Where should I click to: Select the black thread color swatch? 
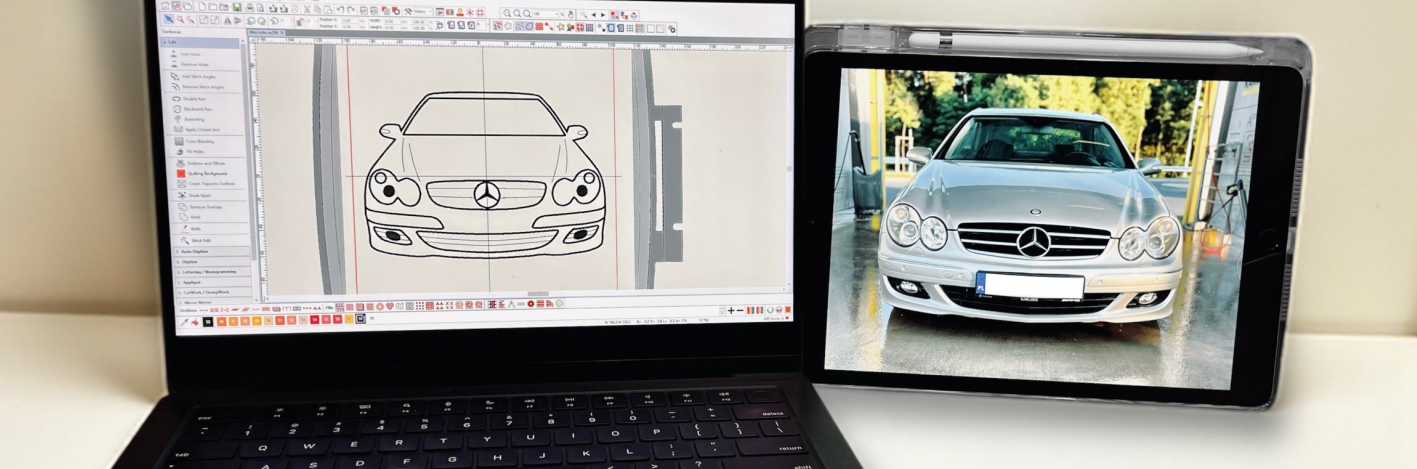(x=209, y=321)
